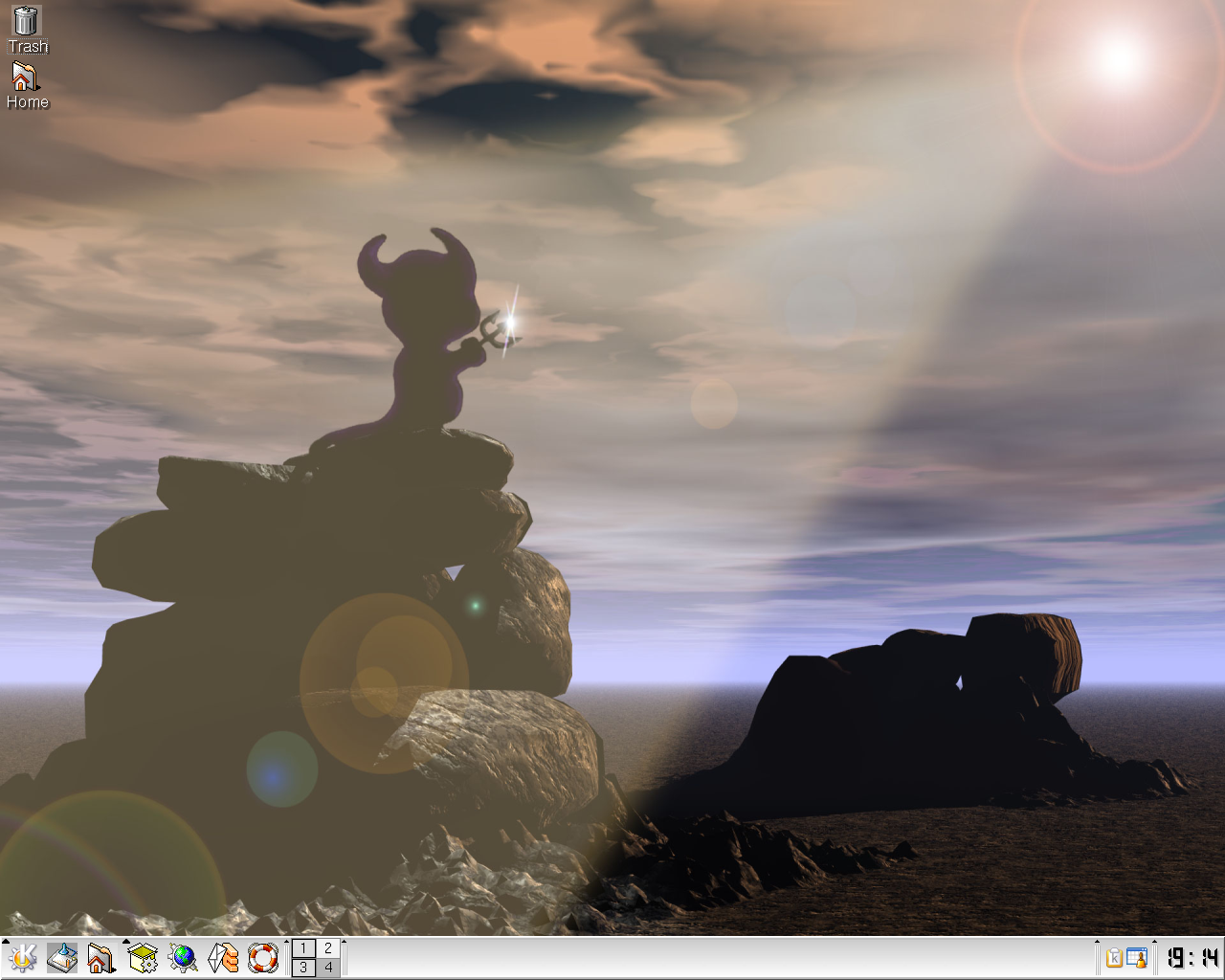Open the KOrganizer reminder bell tray icon
The width and height of the screenshot is (1225, 980).
[1137, 958]
